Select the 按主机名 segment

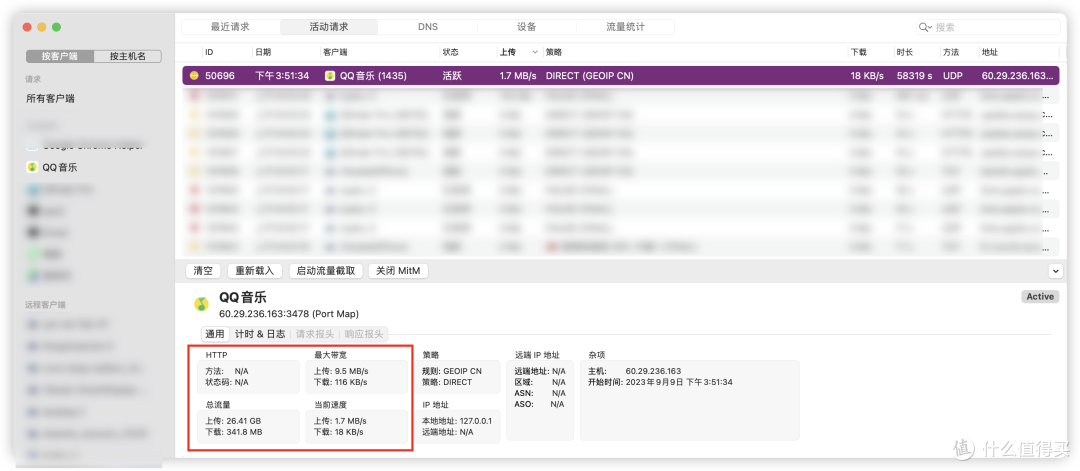pos(127,56)
